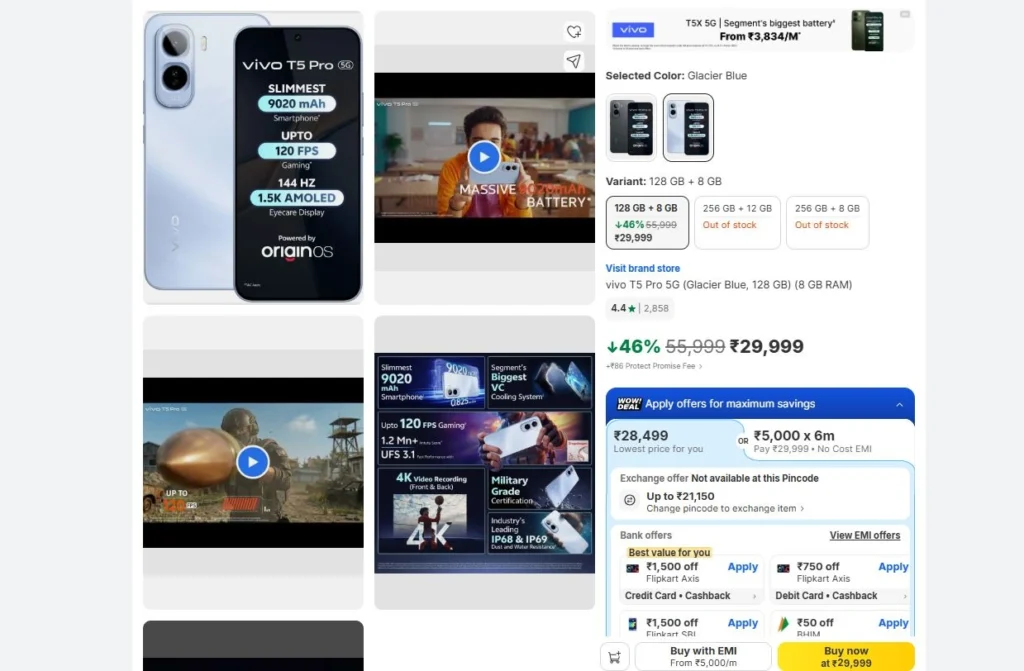Choose the 256 GB + 12 GB variant
The height and width of the screenshot is (671, 1024).
click(x=737, y=223)
